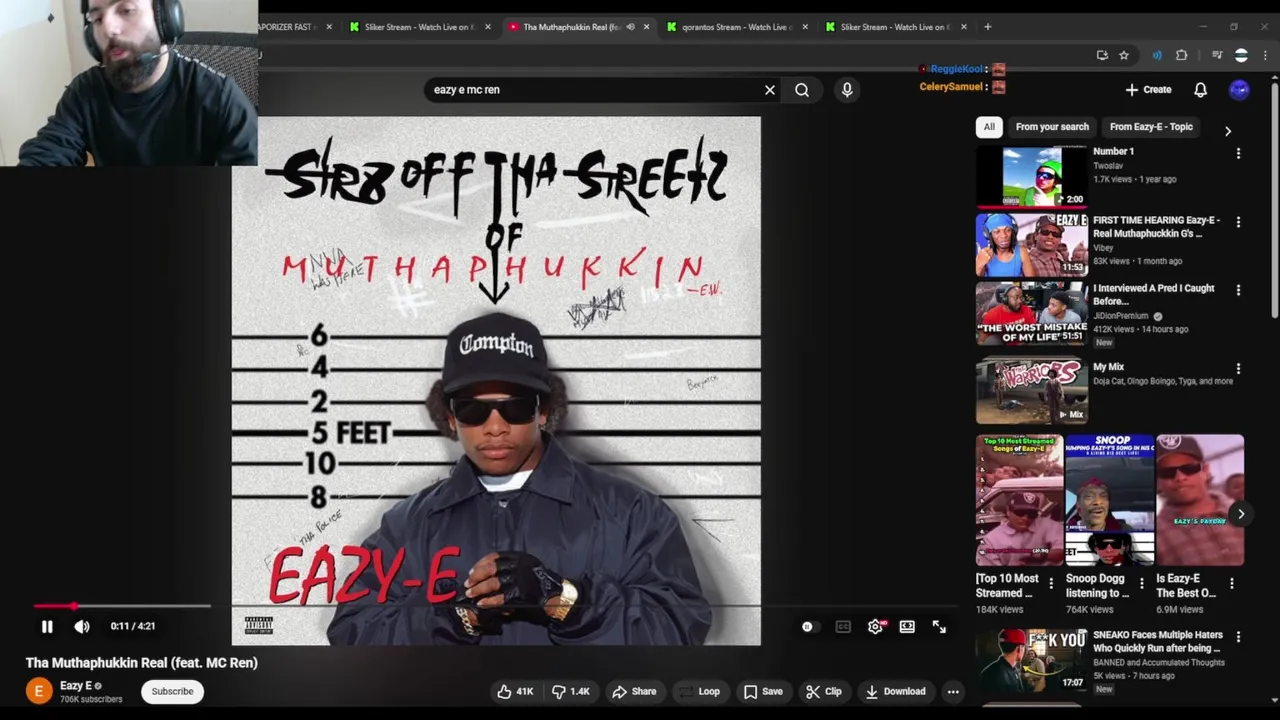Create a Clip of the video
This screenshot has height=720, width=1280.
coord(824,691)
